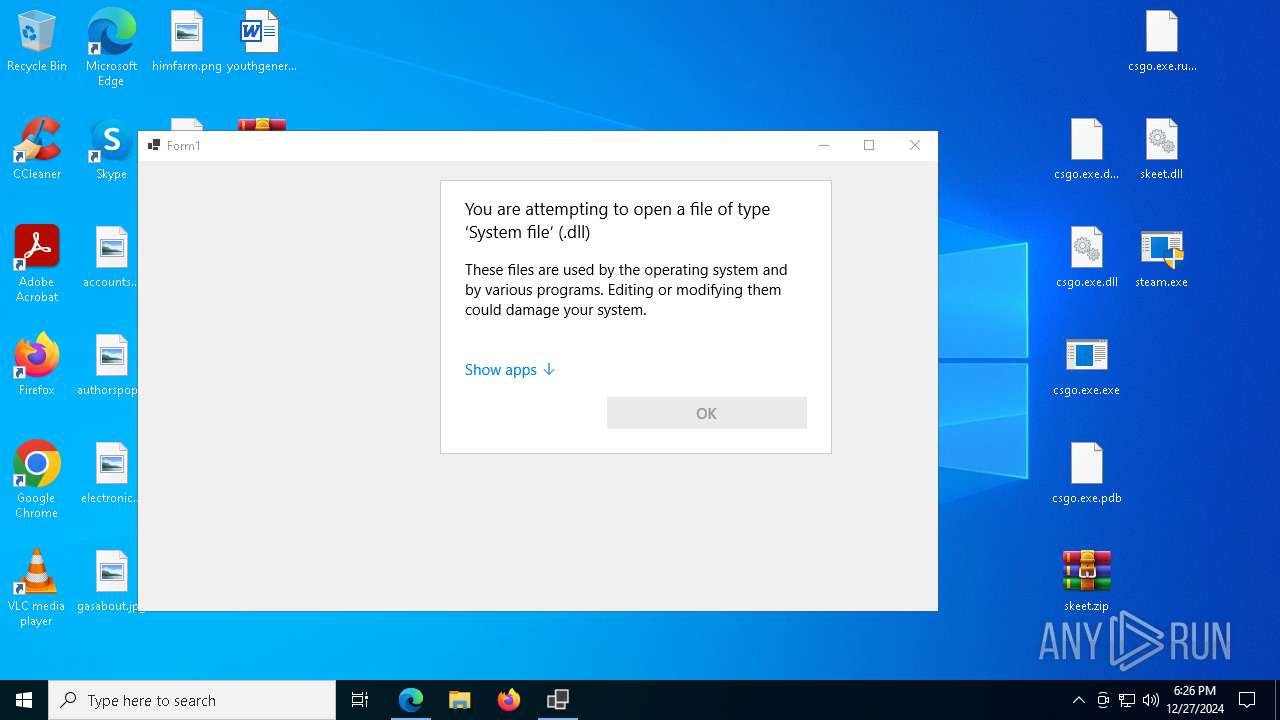Select the csgo.exe.d file icon

[x=1087, y=150]
